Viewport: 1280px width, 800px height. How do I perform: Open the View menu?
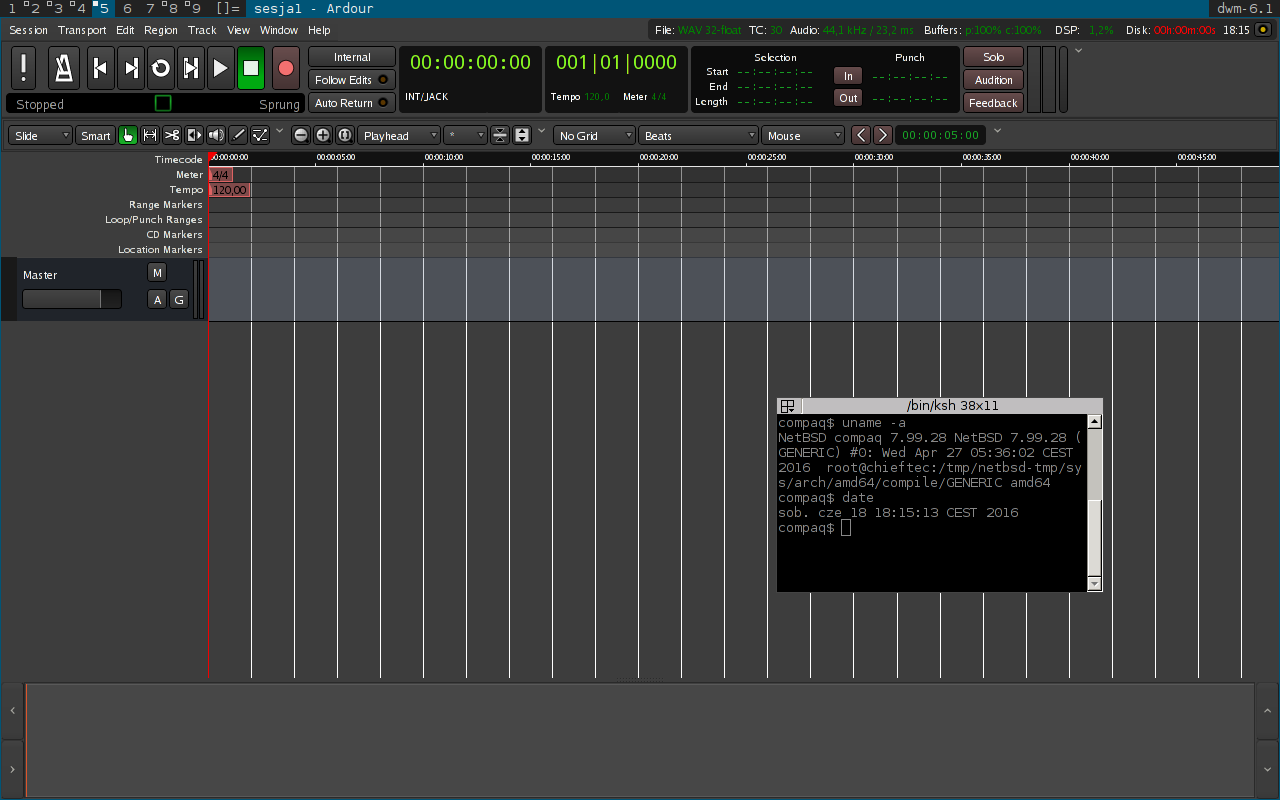click(x=238, y=30)
